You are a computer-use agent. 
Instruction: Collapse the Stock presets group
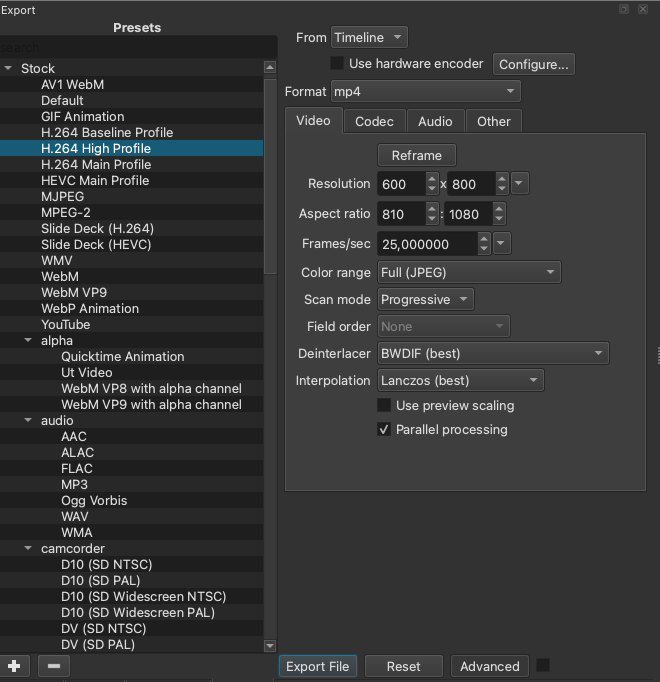9,69
